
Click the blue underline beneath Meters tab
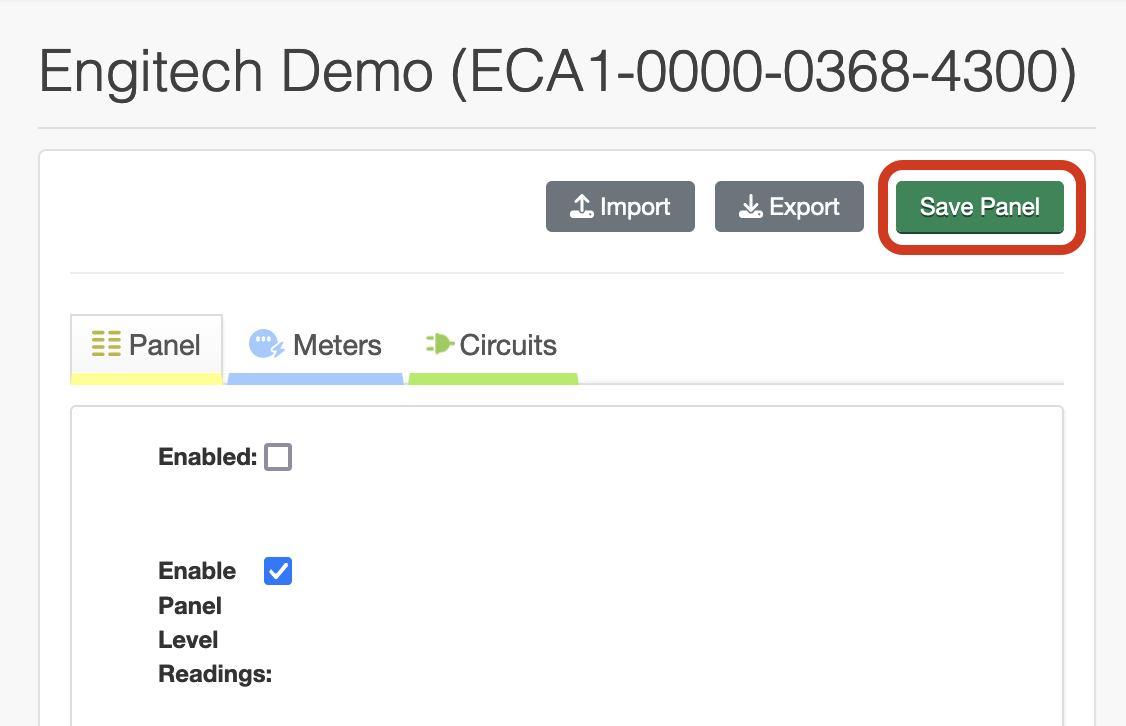[x=316, y=379]
